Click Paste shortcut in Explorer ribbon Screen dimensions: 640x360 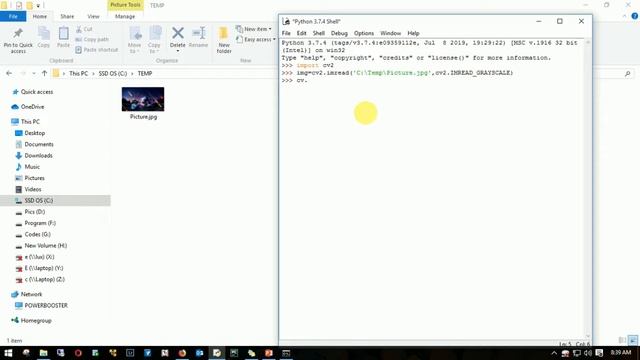tap(97, 50)
